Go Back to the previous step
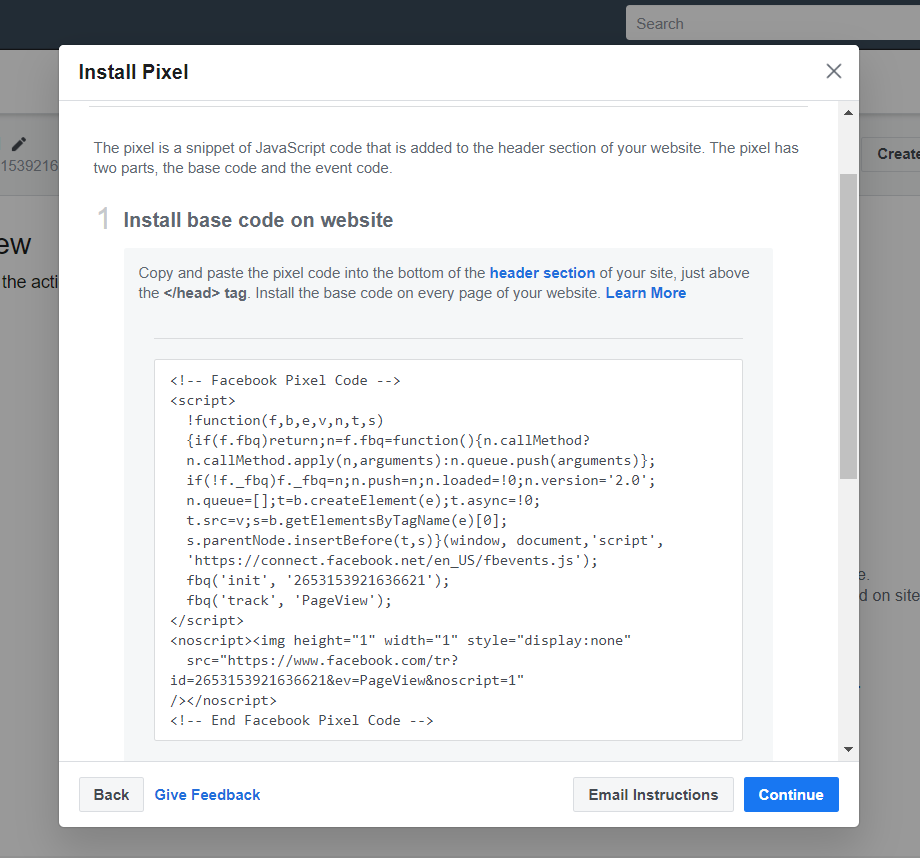The image size is (920, 858). 111,795
